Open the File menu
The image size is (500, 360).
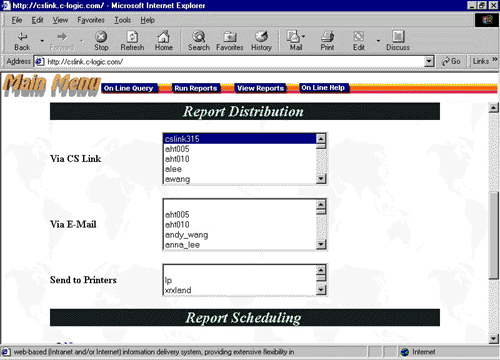tap(17, 20)
